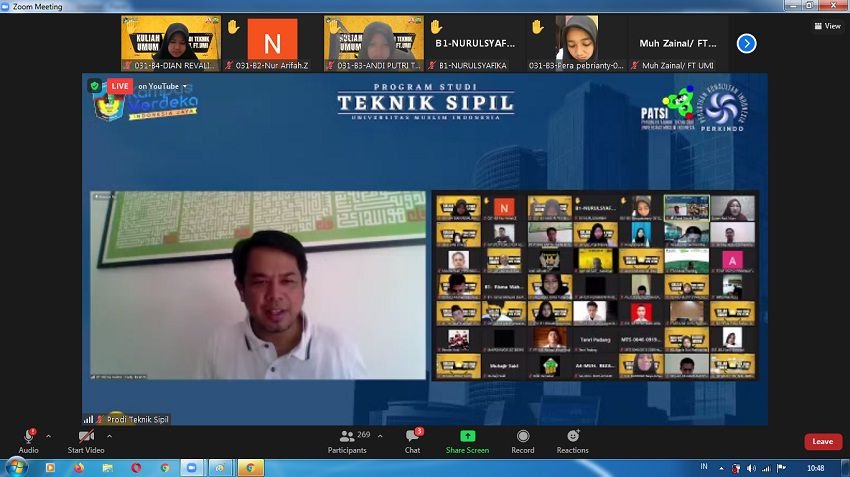Image resolution: width=850 pixels, height=477 pixels.
Task: Select 031-B3-ANDI PUTRI video thumbnail
Action: (374, 43)
